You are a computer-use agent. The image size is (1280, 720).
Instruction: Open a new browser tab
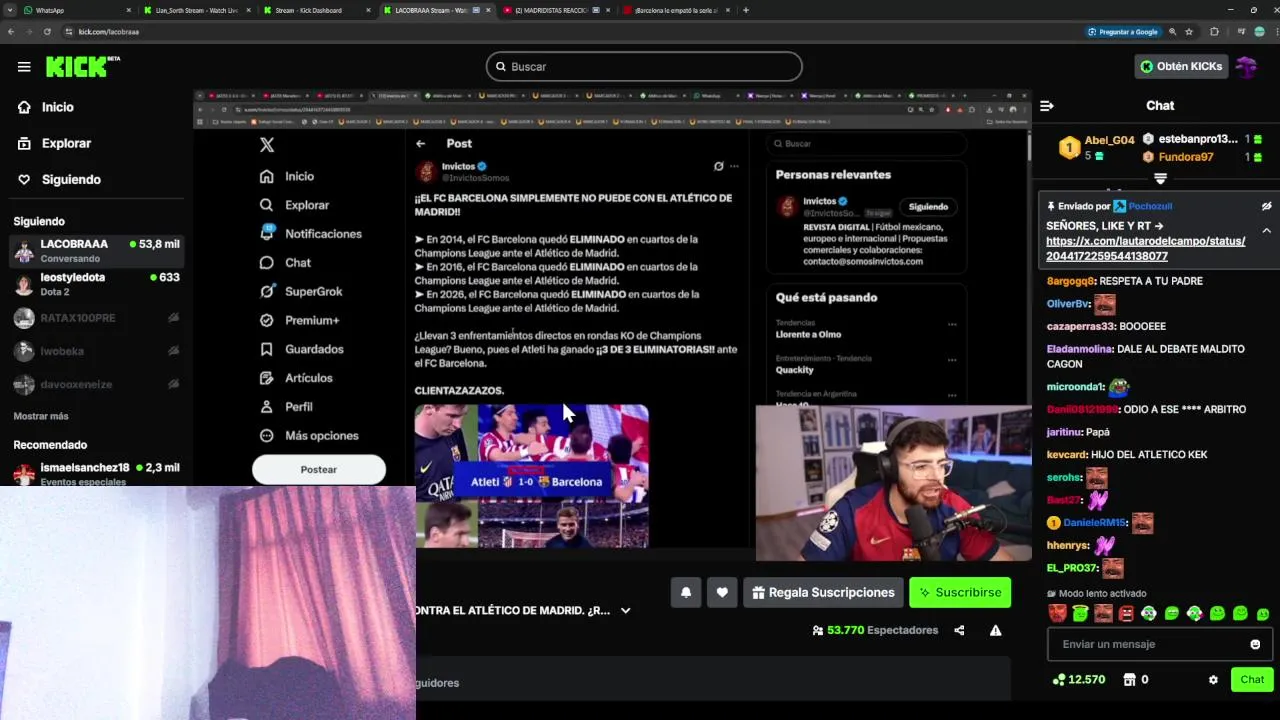click(746, 10)
